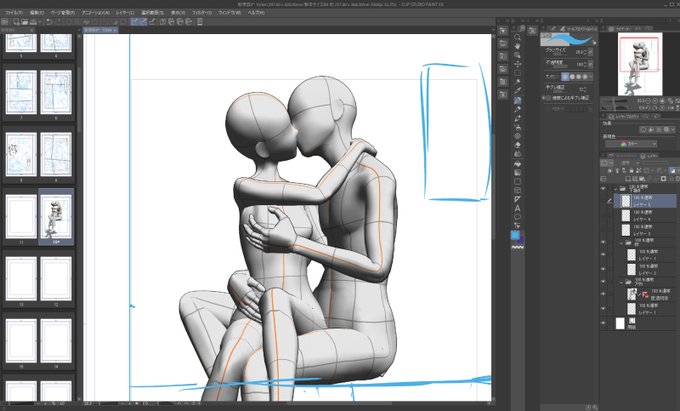
Task: Adjust the brush size slider
Action: tap(559, 52)
